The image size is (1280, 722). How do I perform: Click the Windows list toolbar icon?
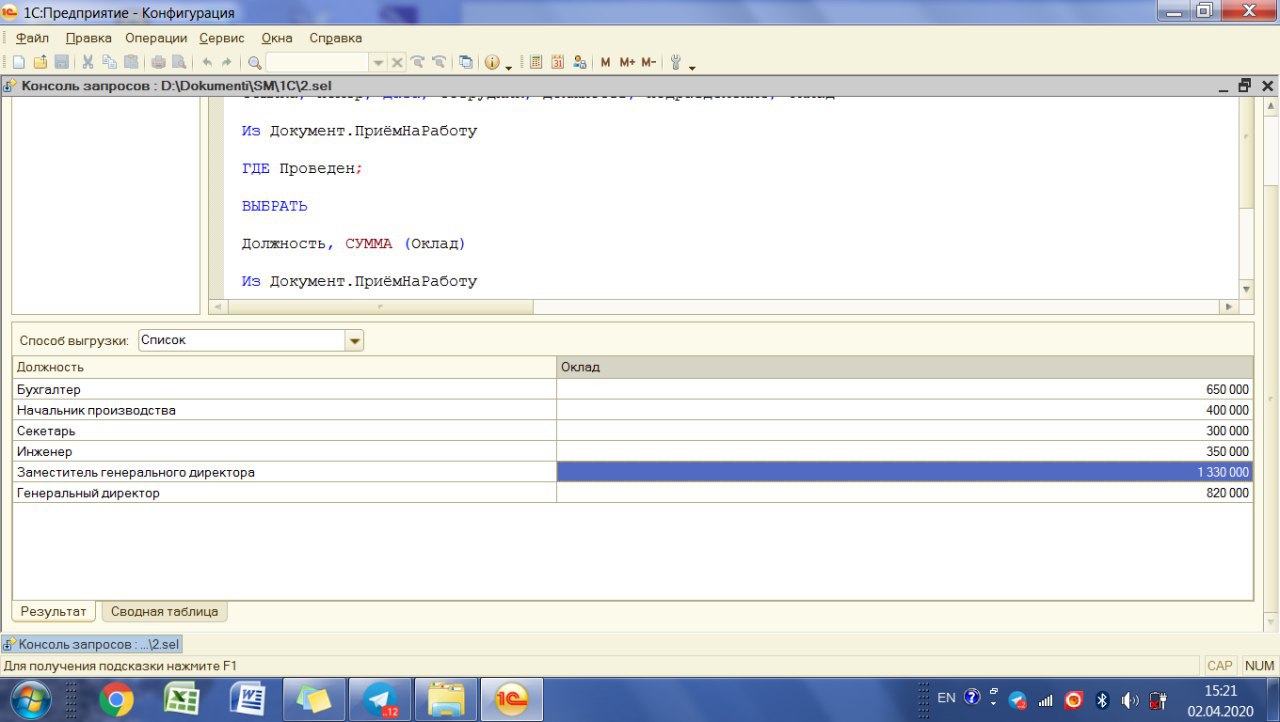coord(466,62)
